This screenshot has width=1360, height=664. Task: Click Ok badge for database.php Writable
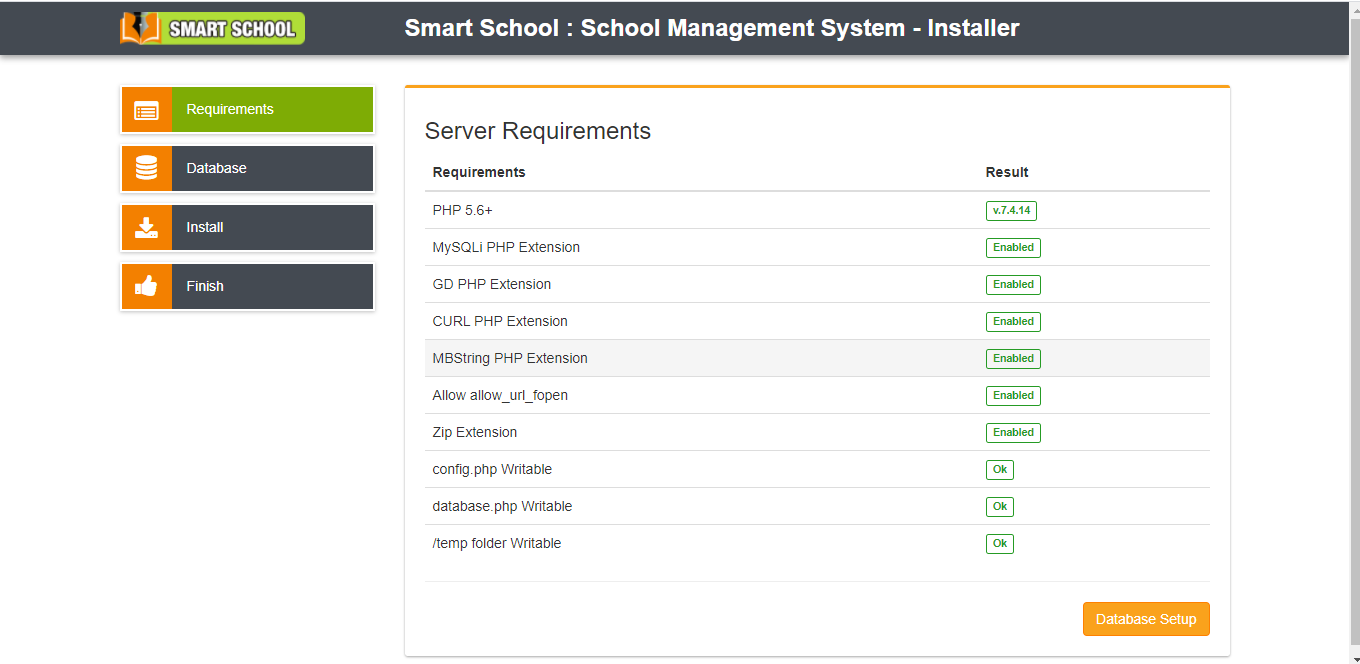click(x=999, y=507)
